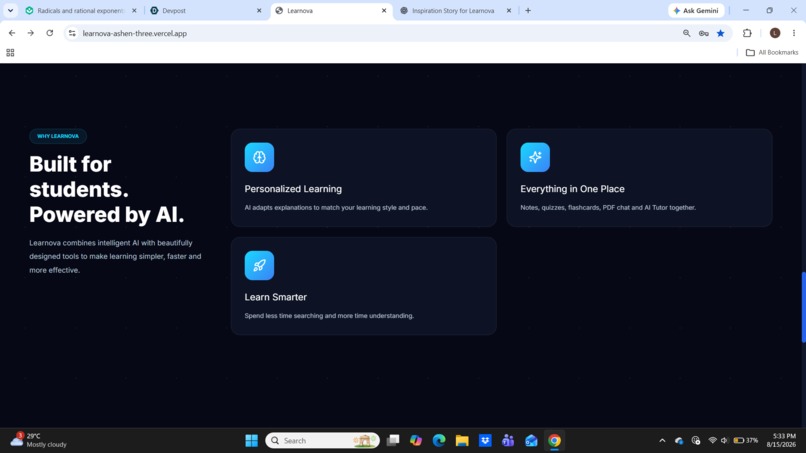806x453 pixels.
Task: Click the Learn Smarter card title
Action: 276,297
